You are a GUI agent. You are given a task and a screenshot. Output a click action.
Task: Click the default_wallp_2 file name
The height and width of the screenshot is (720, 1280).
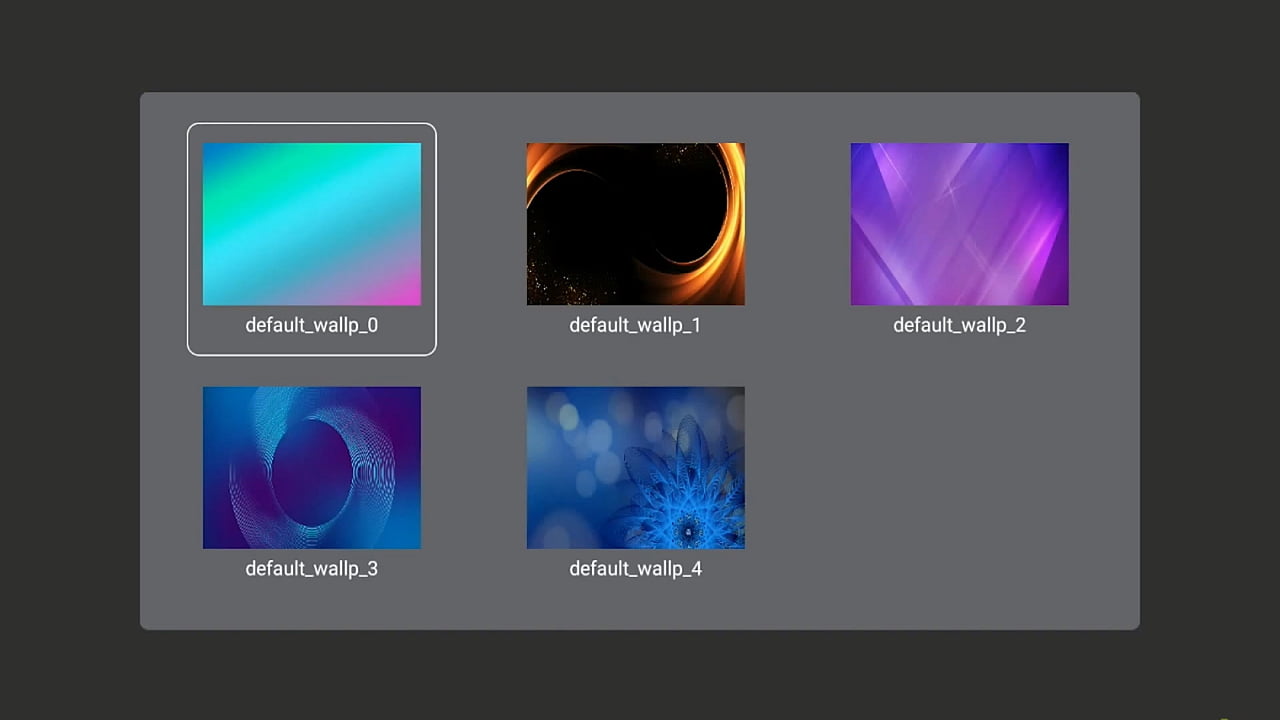pyautogui.click(x=960, y=325)
